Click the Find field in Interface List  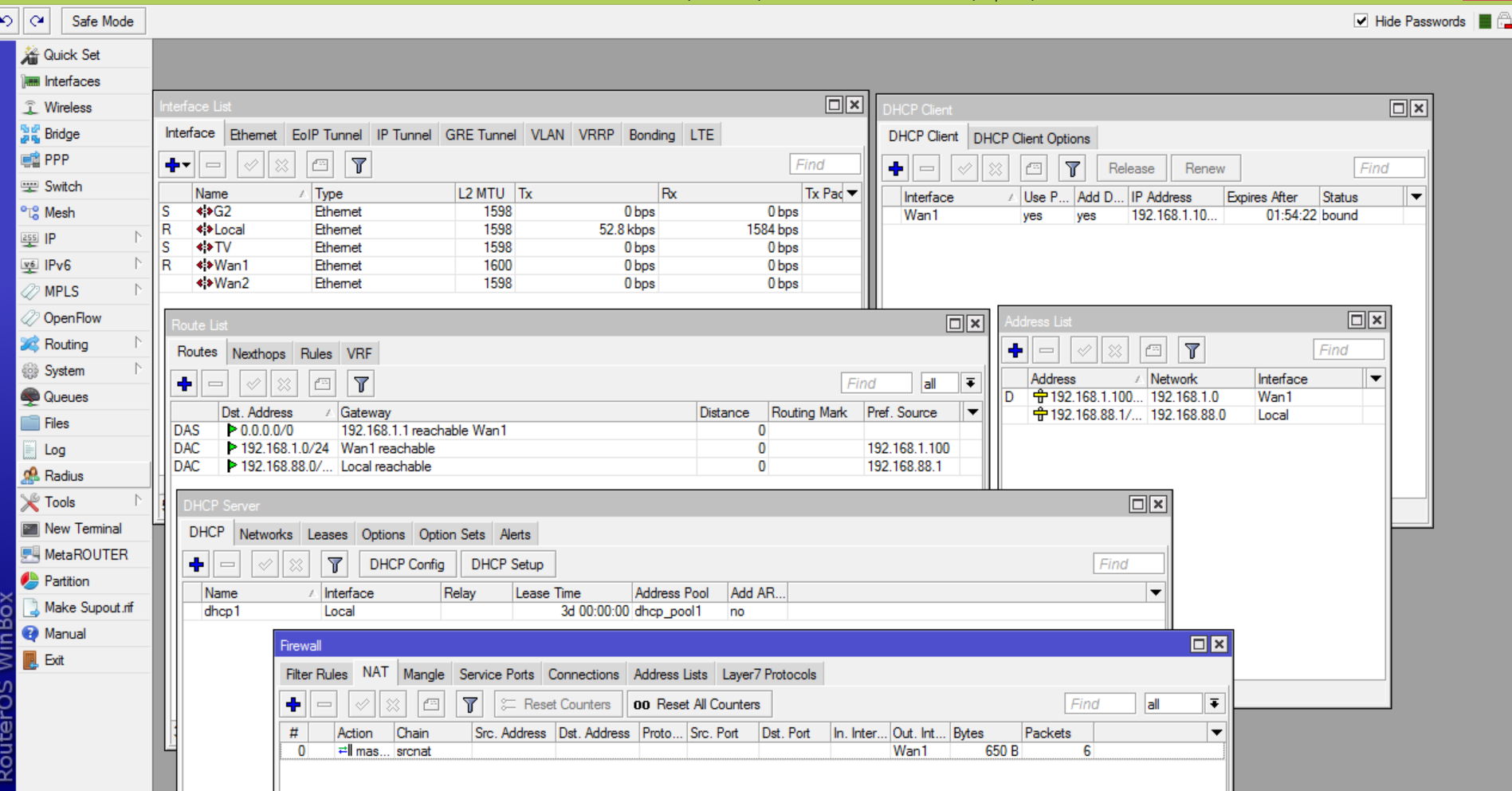coord(824,165)
